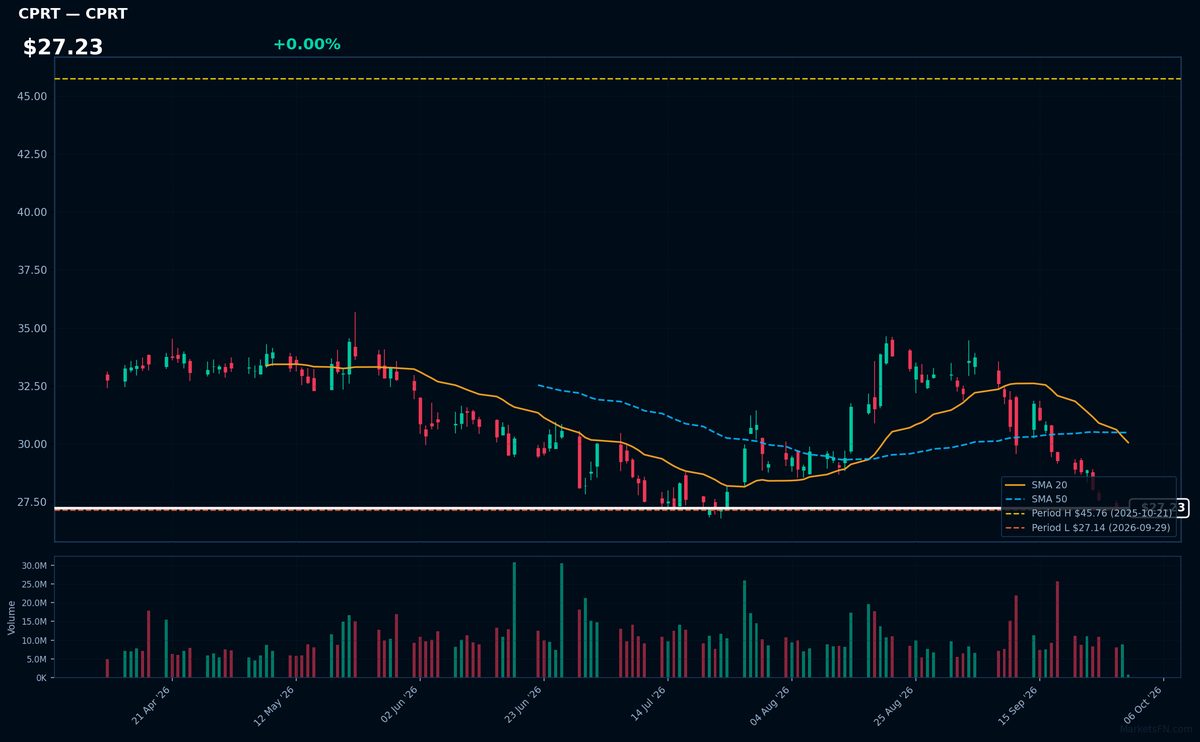This screenshot has height=742, width=1200.
Task: Click the "5.0M" volume axis label
Action: click(37, 659)
